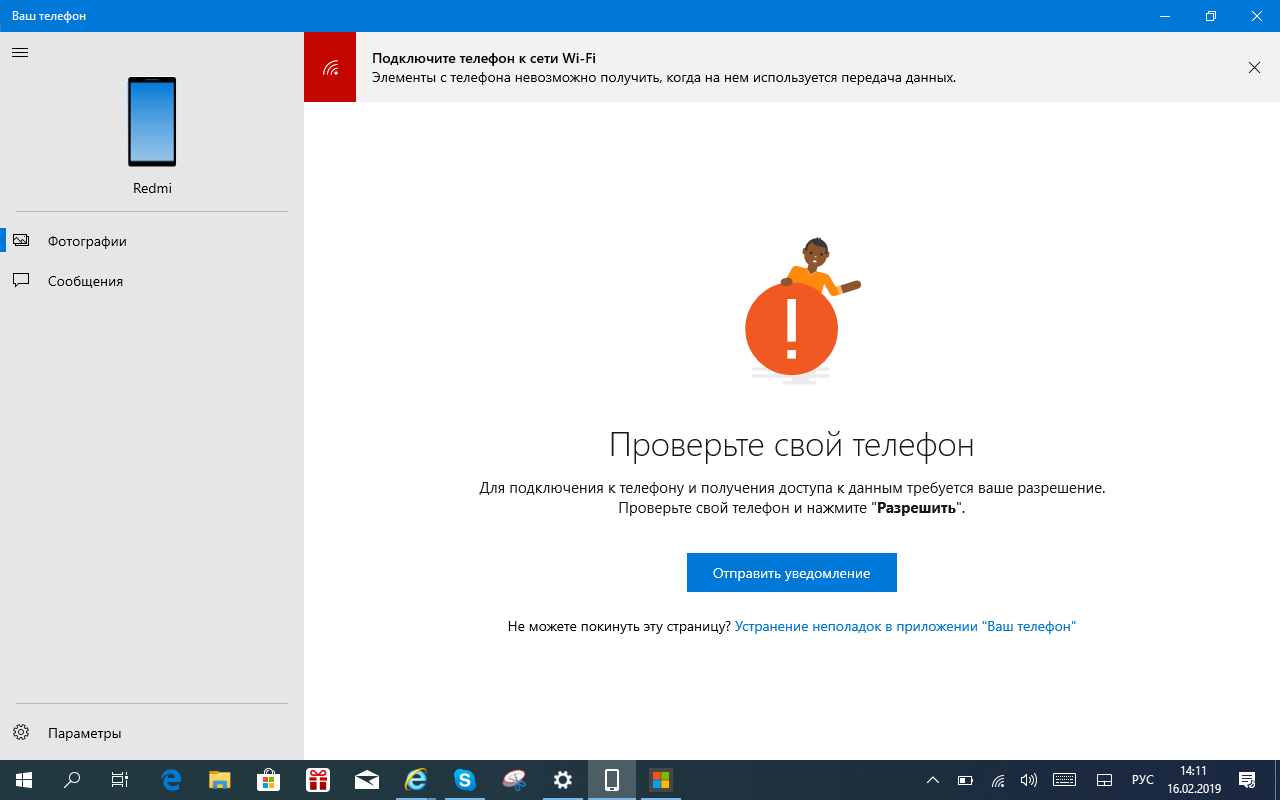Open Устранение неполадок troubleshooting link
The image size is (1280, 800).
point(905,626)
